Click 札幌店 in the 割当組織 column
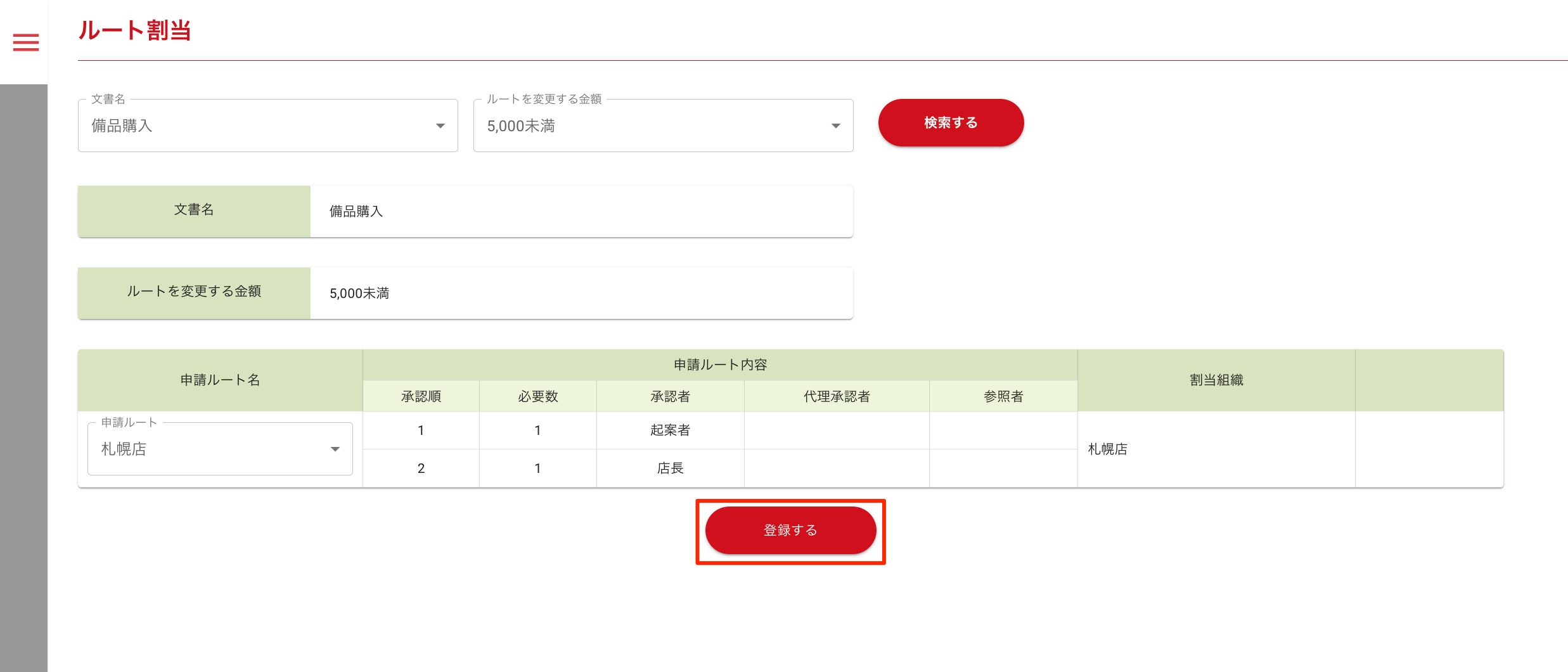Screen dimensions: 1568x672 click(x=1107, y=449)
